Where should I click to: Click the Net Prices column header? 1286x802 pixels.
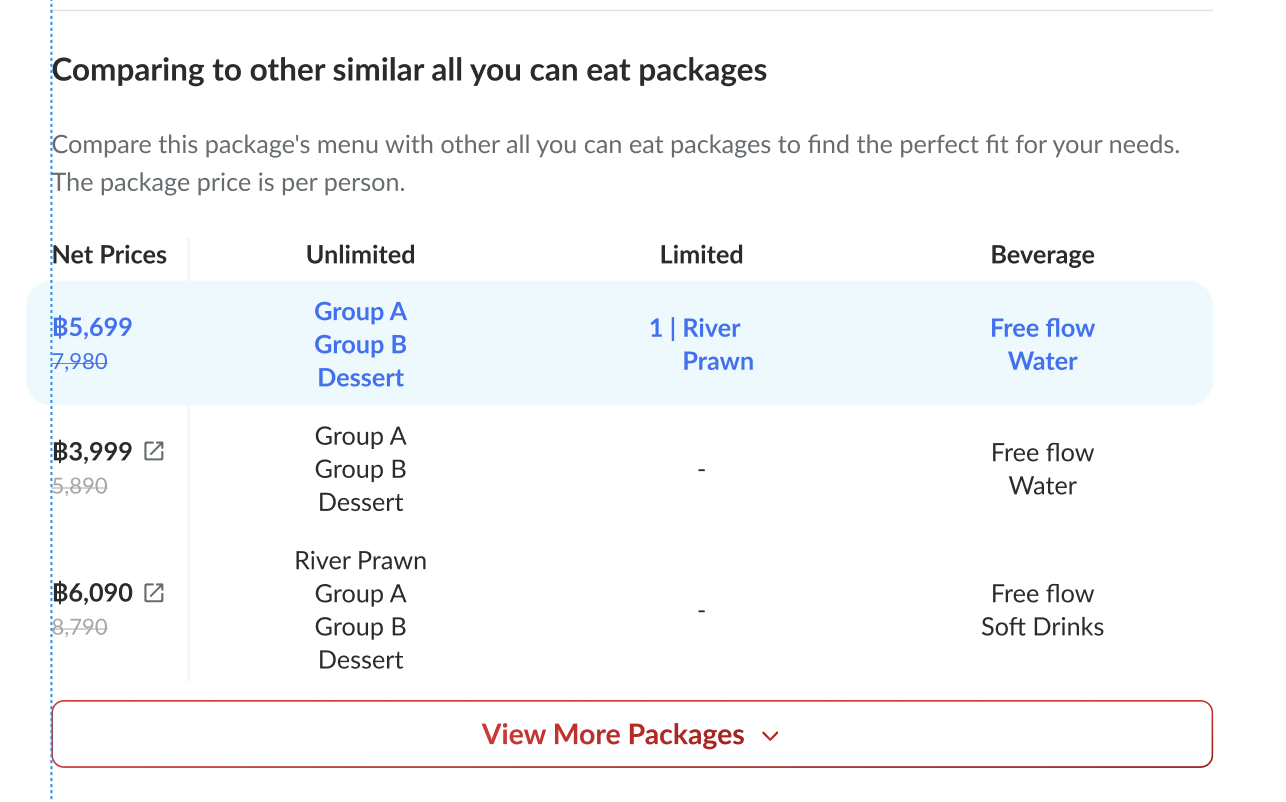click(x=110, y=255)
